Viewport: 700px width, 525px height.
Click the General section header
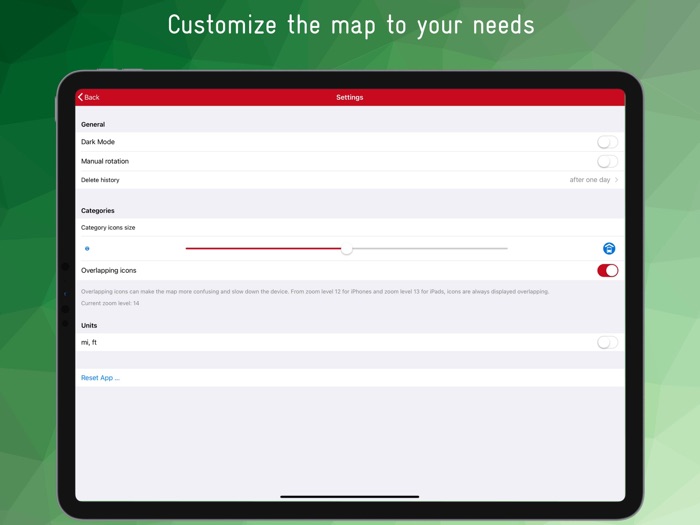(93, 125)
